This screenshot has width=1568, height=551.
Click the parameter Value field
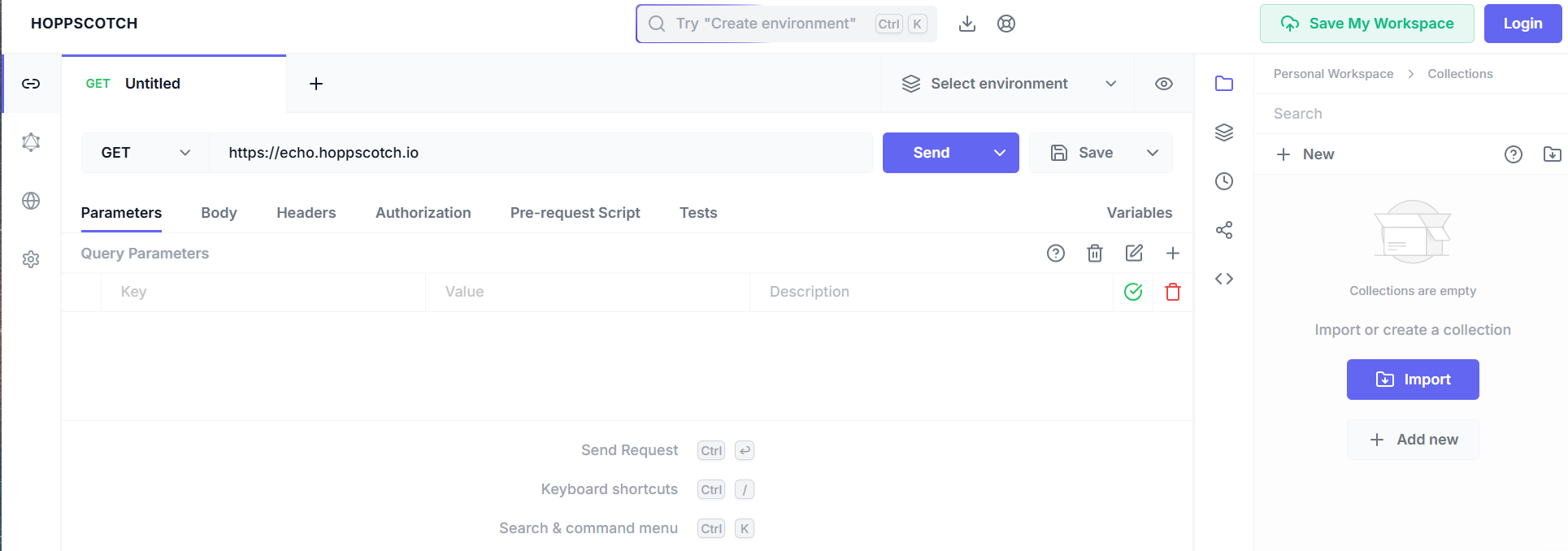click(x=588, y=292)
